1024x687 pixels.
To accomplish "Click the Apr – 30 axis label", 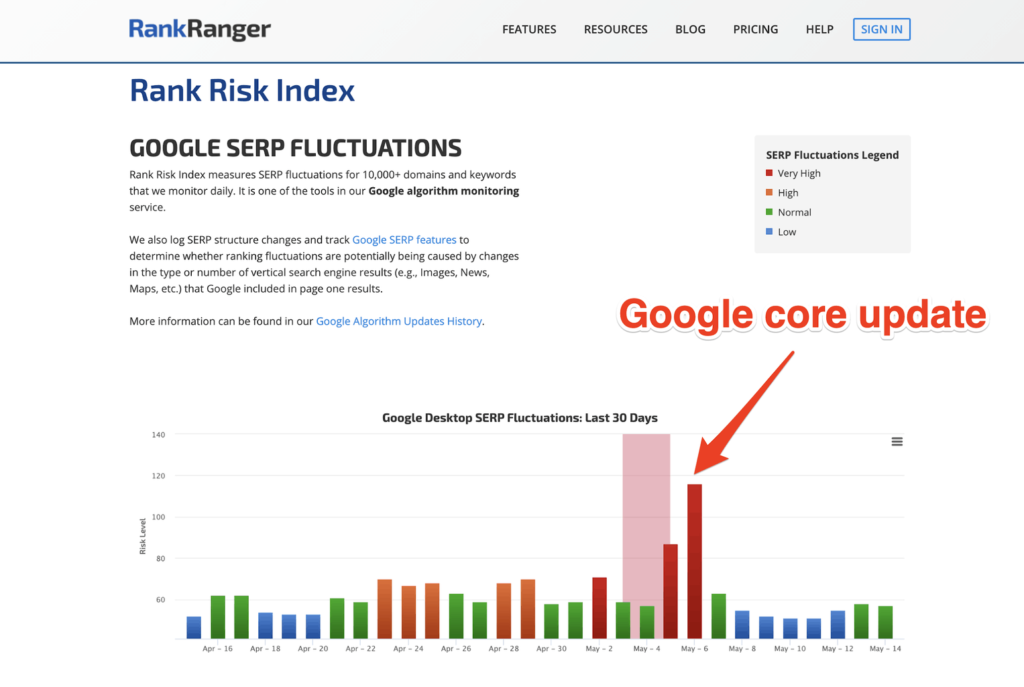I will click(x=551, y=648).
